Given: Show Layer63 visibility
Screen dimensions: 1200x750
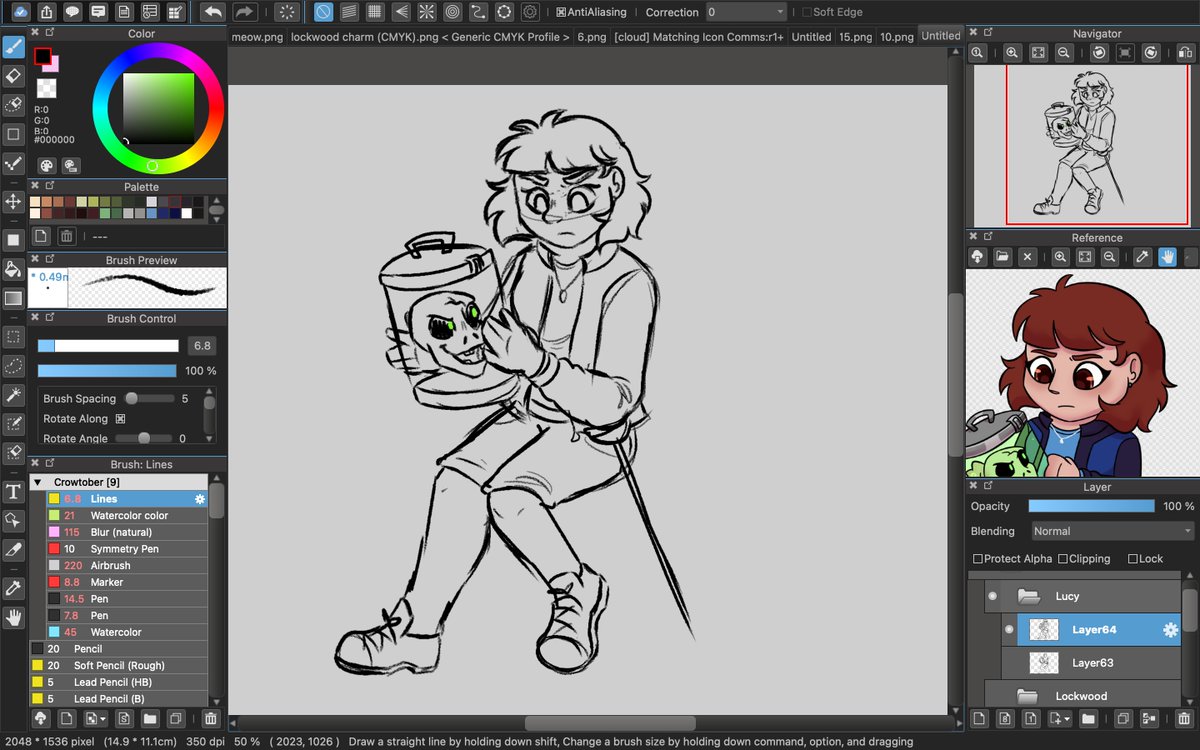Looking at the screenshot, I should [1009, 663].
